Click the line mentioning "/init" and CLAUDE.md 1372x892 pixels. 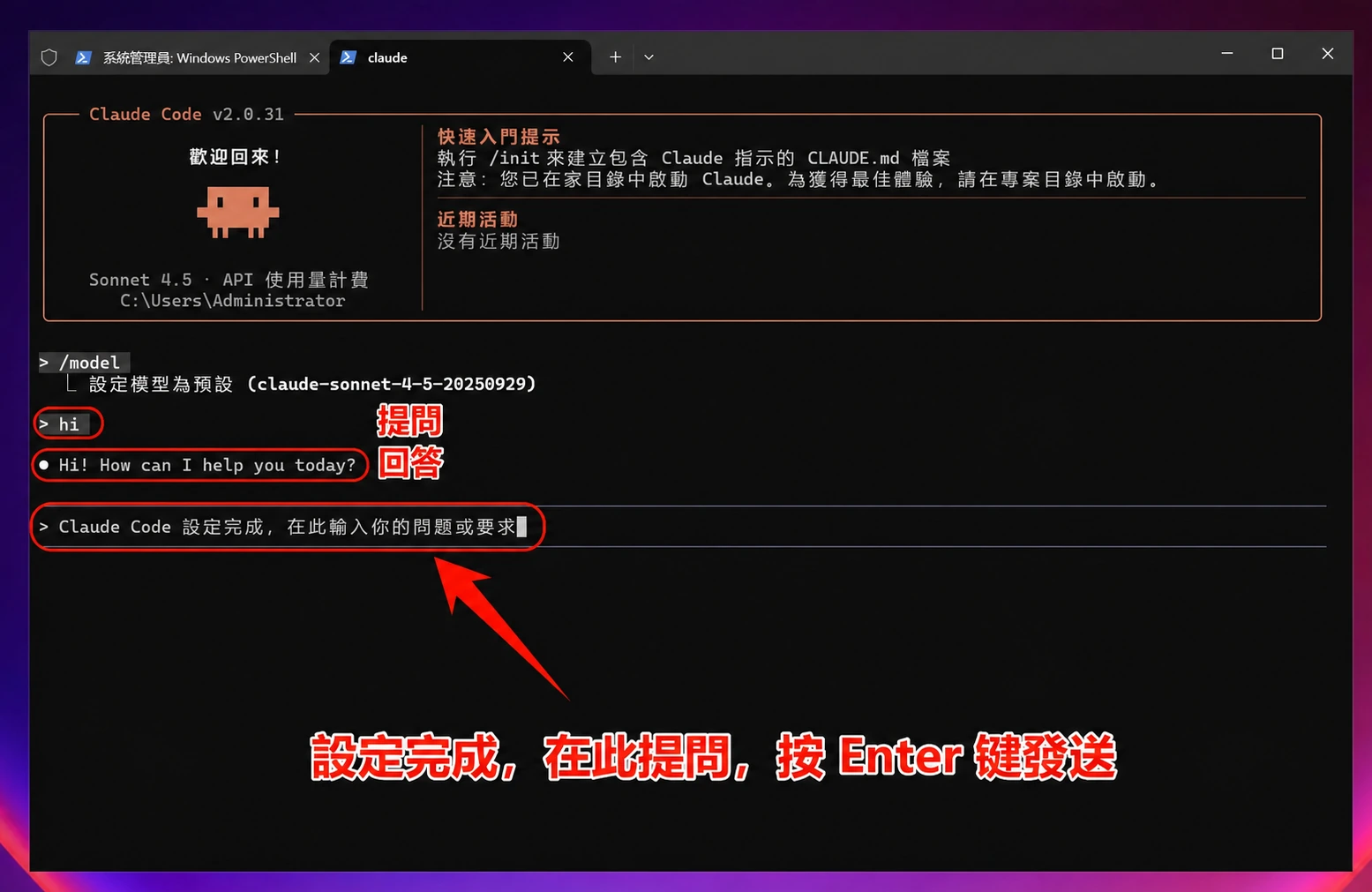click(693, 158)
